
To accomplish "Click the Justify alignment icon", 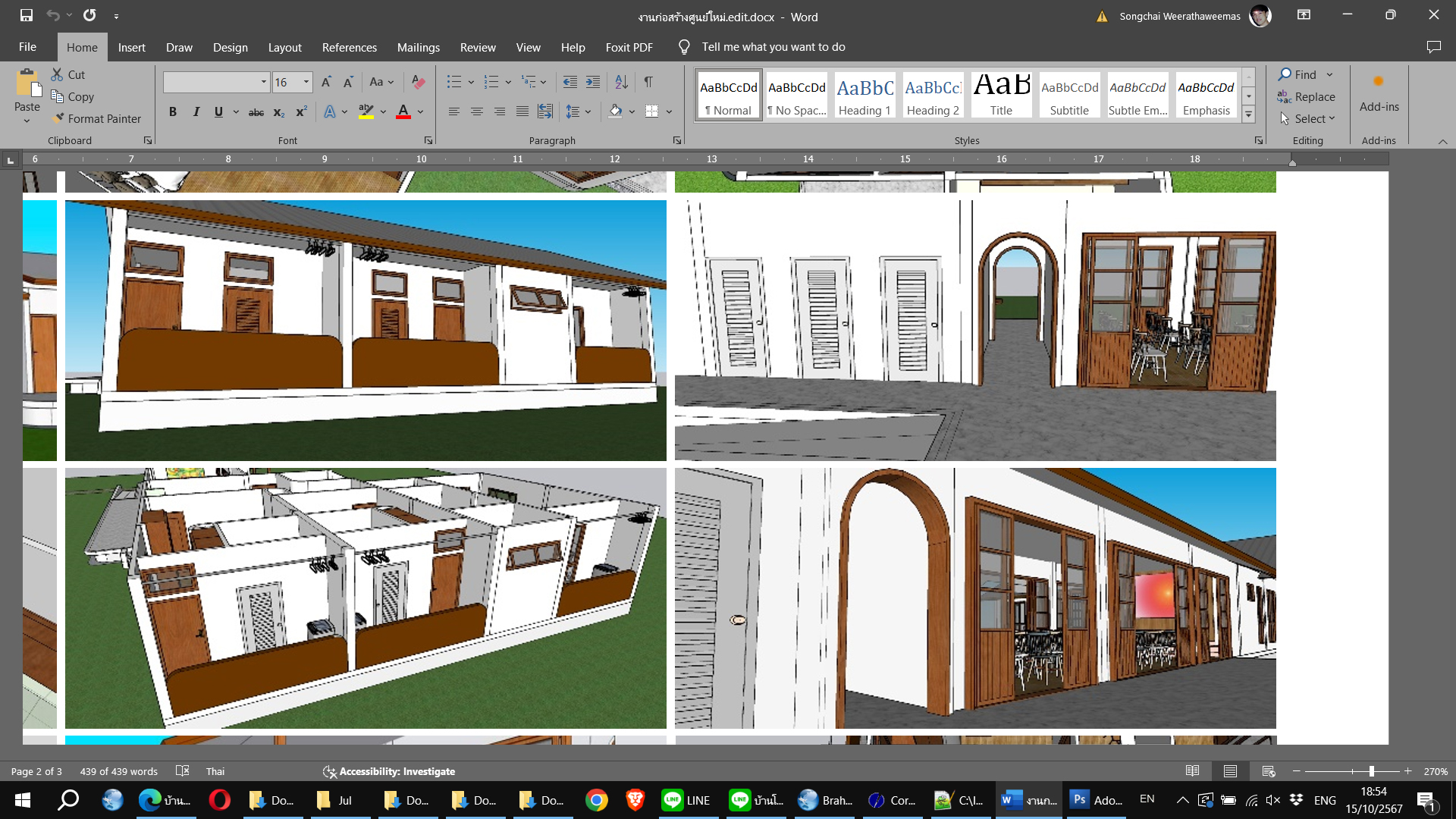I will [x=522, y=111].
